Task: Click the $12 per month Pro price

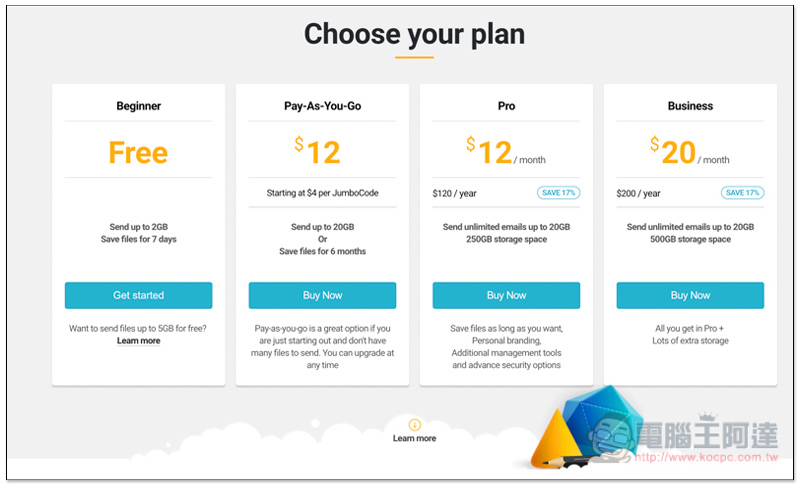Action: [505, 152]
